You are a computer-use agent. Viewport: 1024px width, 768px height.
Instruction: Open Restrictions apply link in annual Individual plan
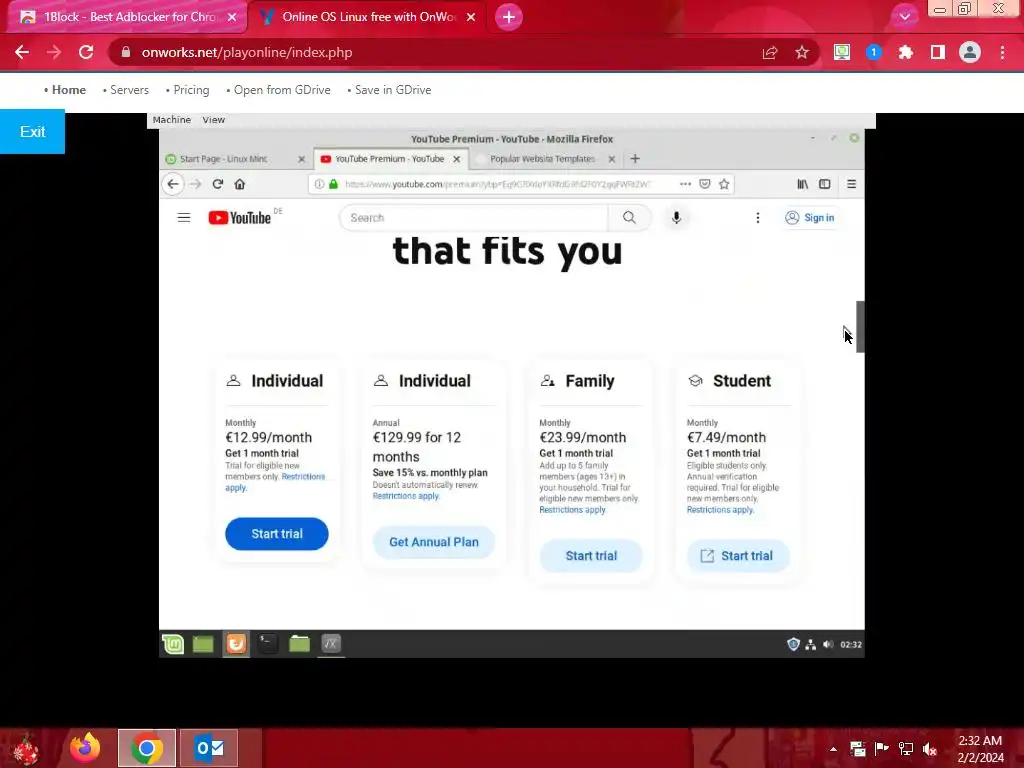click(406, 496)
